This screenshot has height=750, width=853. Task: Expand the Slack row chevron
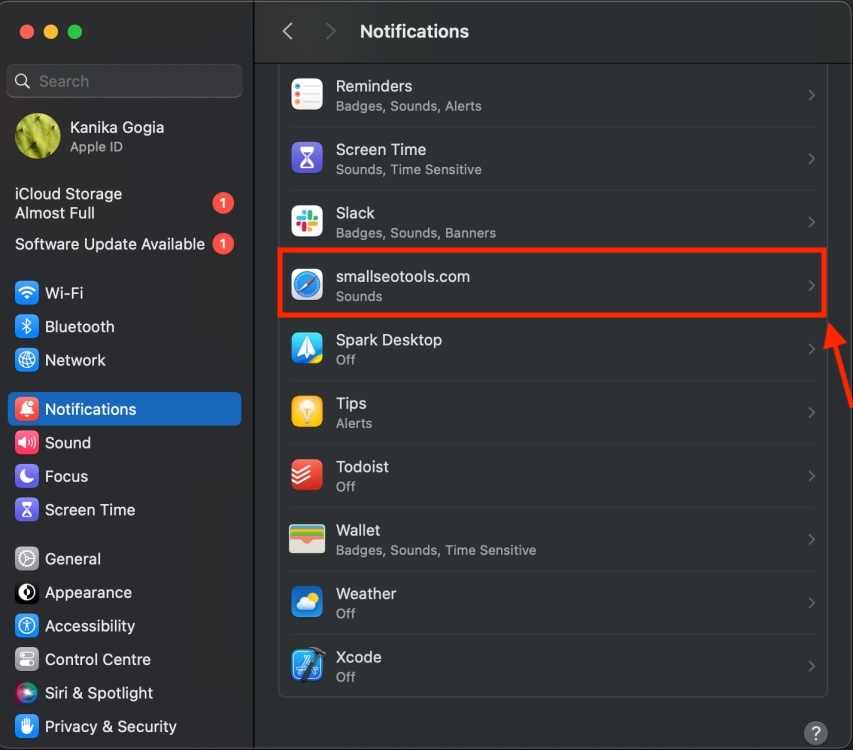812,221
